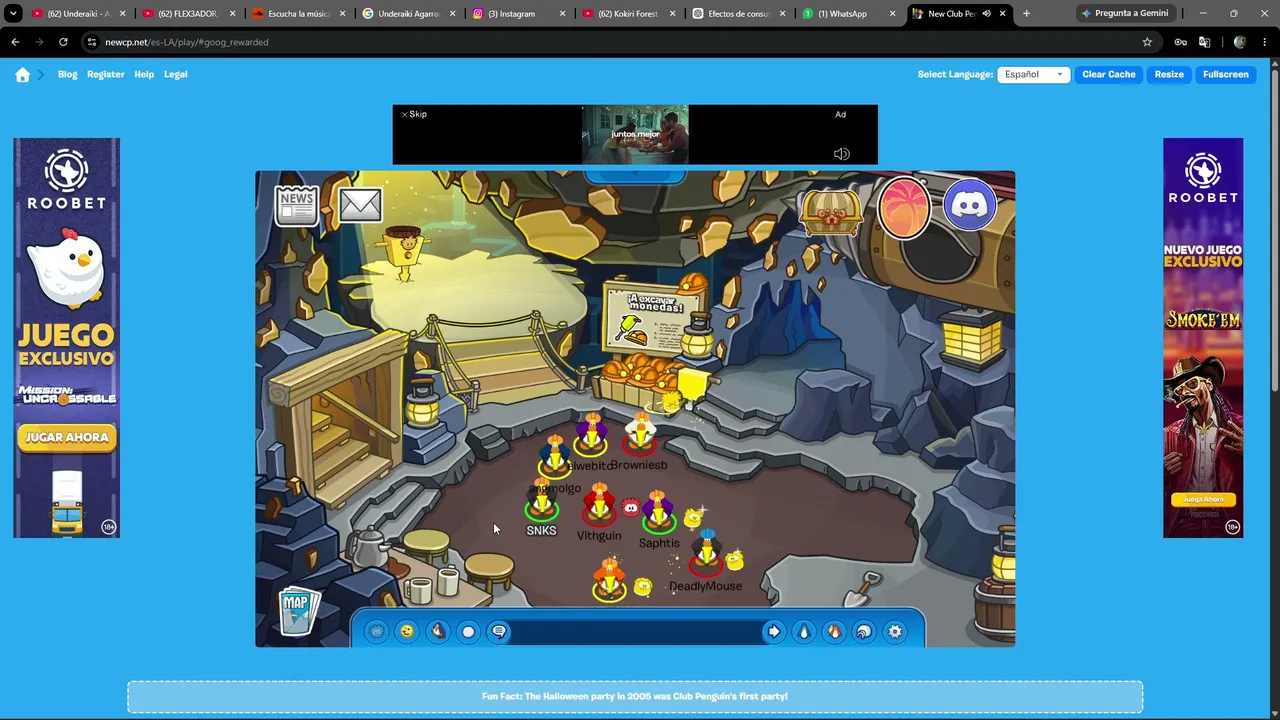
Task: Click the golden puffle statue
Action: 405,252
